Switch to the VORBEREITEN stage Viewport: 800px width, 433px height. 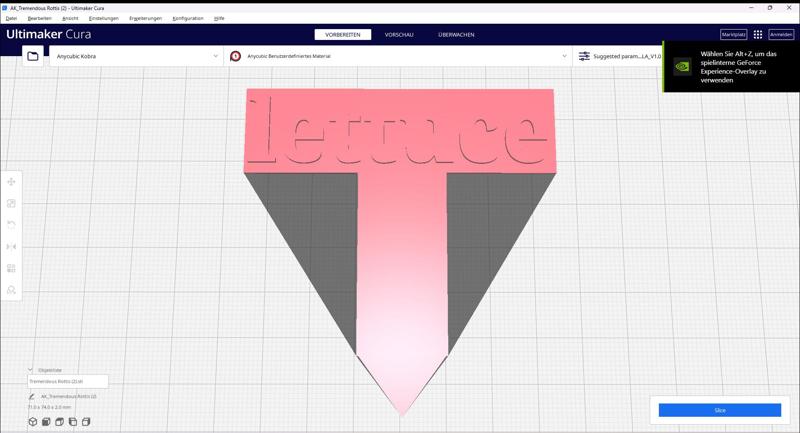(343, 34)
